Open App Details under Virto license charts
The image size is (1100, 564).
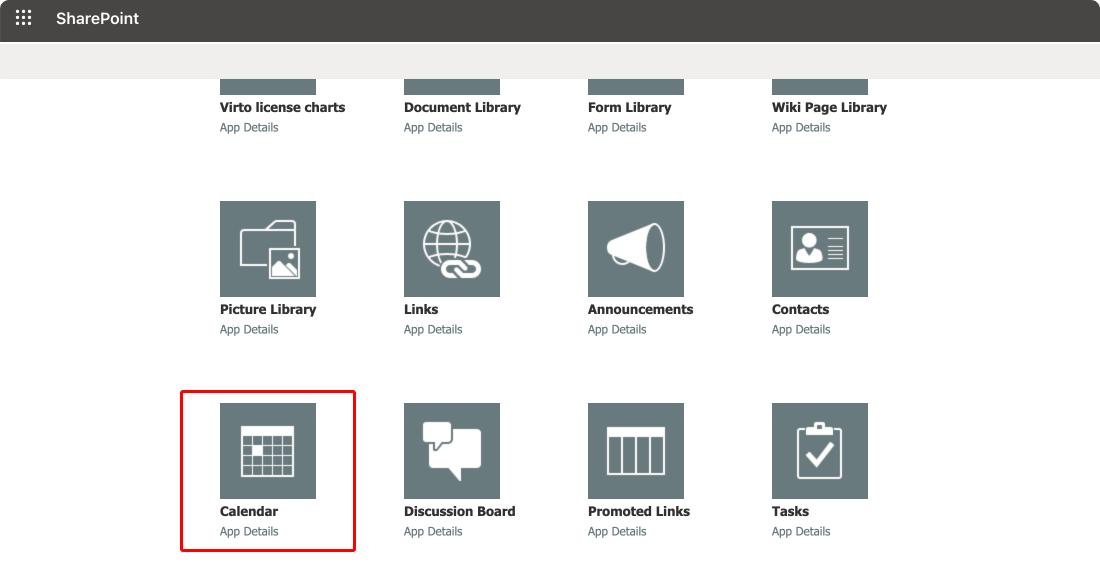coord(249,128)
